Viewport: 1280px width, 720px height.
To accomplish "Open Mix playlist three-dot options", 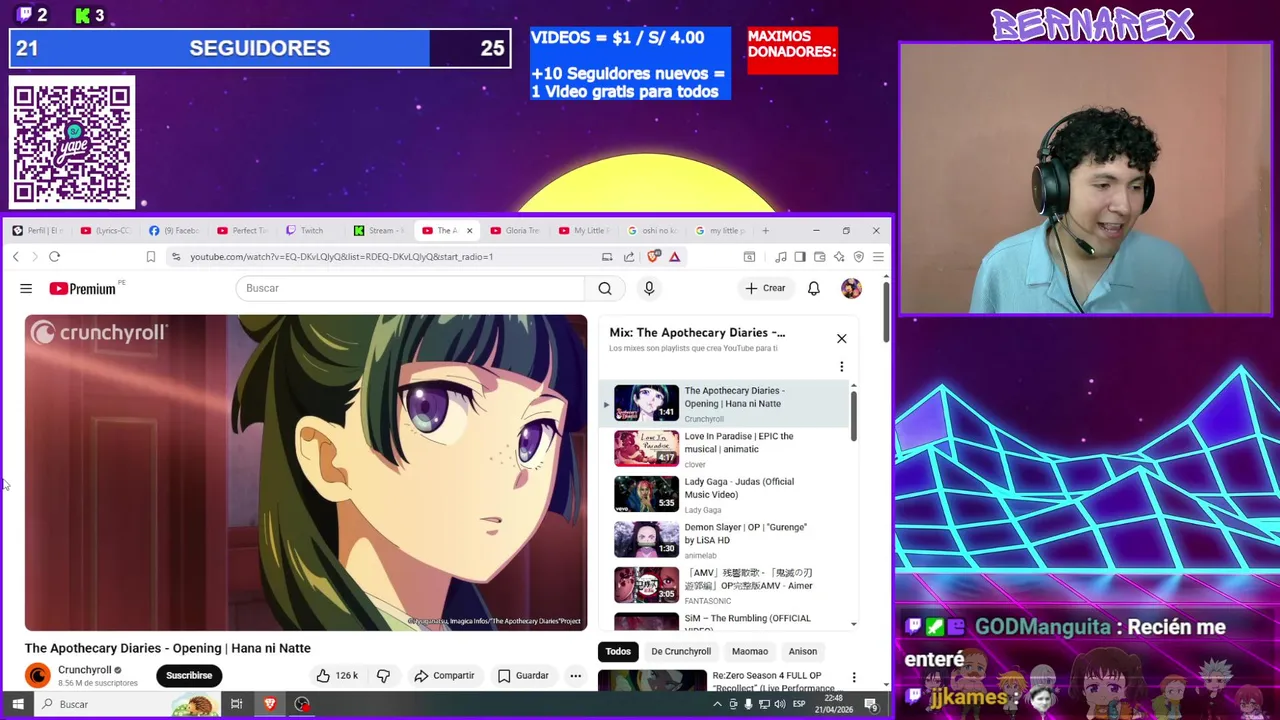I will click(x=841, y=367).
